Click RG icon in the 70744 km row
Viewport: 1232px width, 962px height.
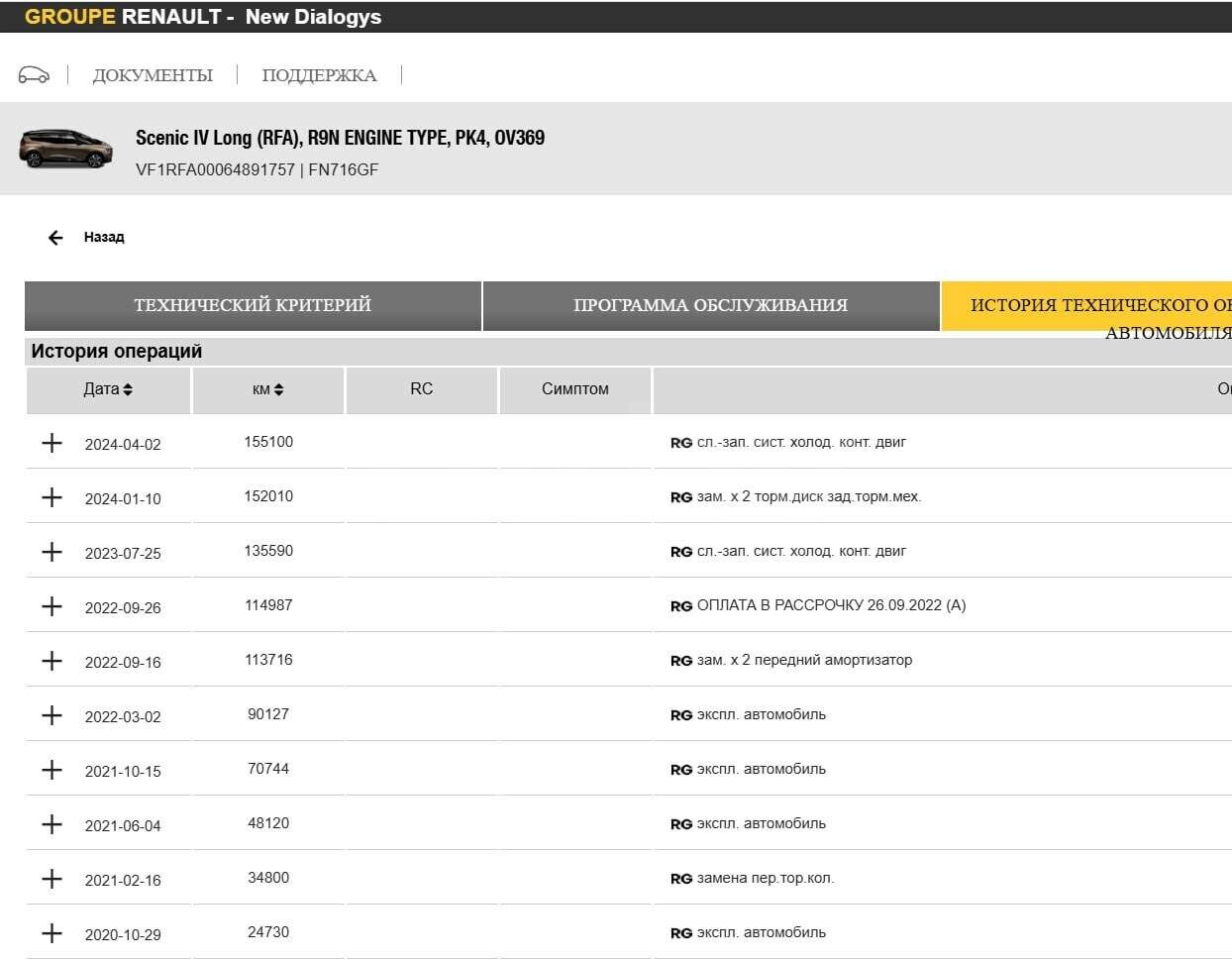click(x=681, y=770)
